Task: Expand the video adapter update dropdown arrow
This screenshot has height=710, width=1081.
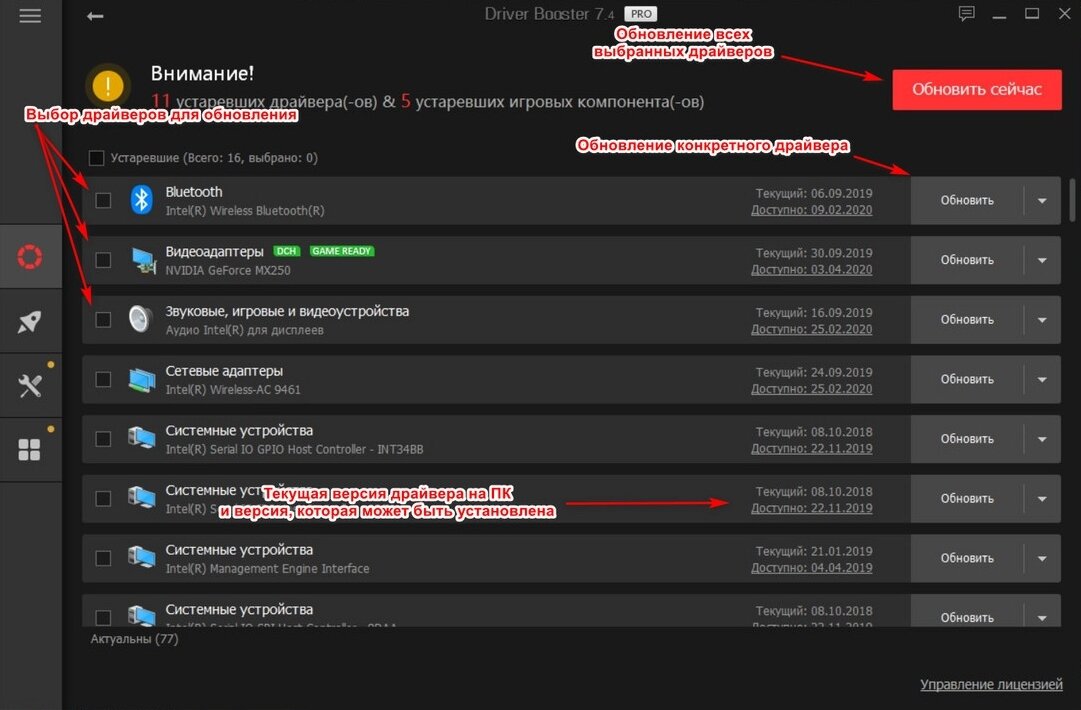Action: click(x=1042, y=260)
